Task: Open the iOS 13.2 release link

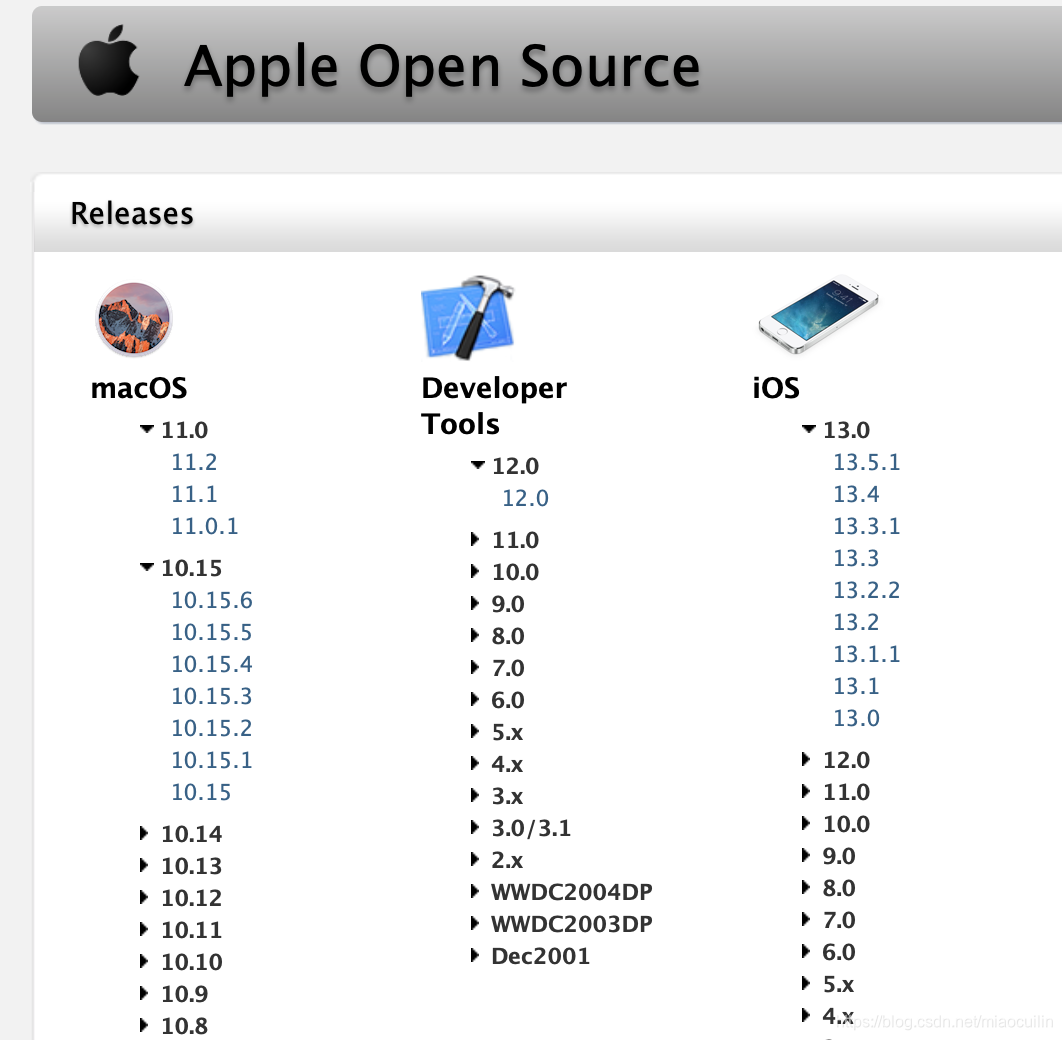Action: (x=857, y=622)
